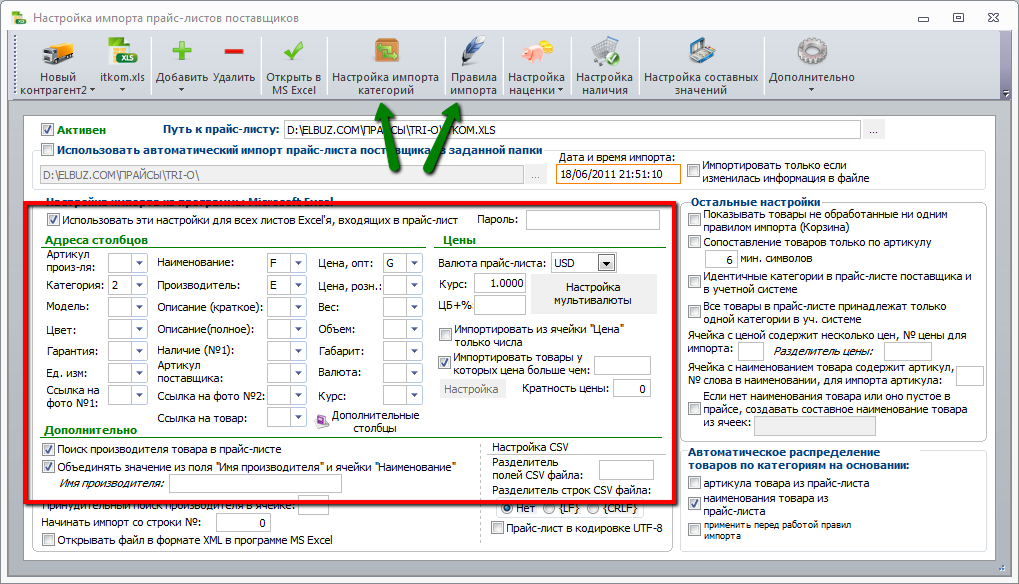Check Идентичные категории в прайс-листе option
Image resolution: width=1019 pixels, height=584 pixels.
[694, 281]
